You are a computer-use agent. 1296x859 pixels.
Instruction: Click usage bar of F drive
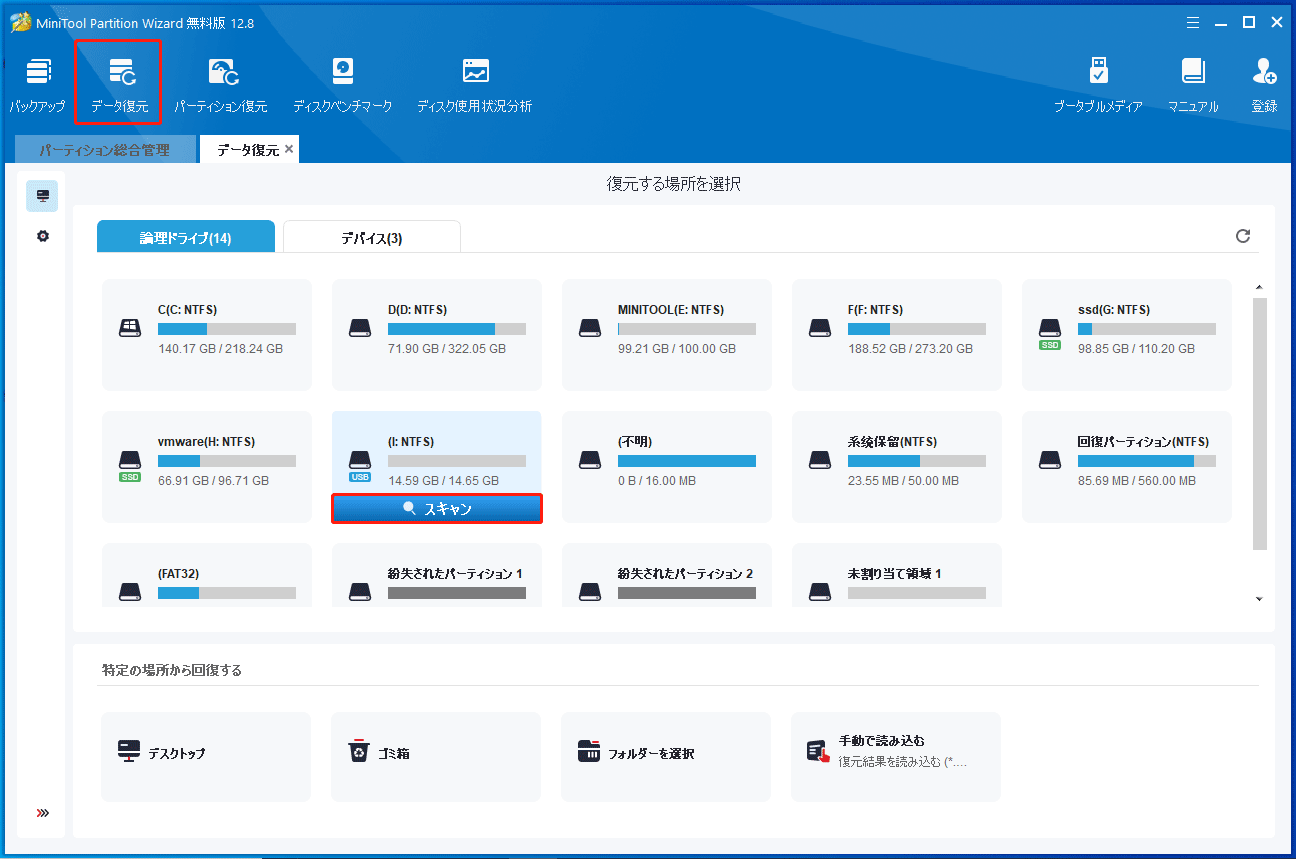917,329
